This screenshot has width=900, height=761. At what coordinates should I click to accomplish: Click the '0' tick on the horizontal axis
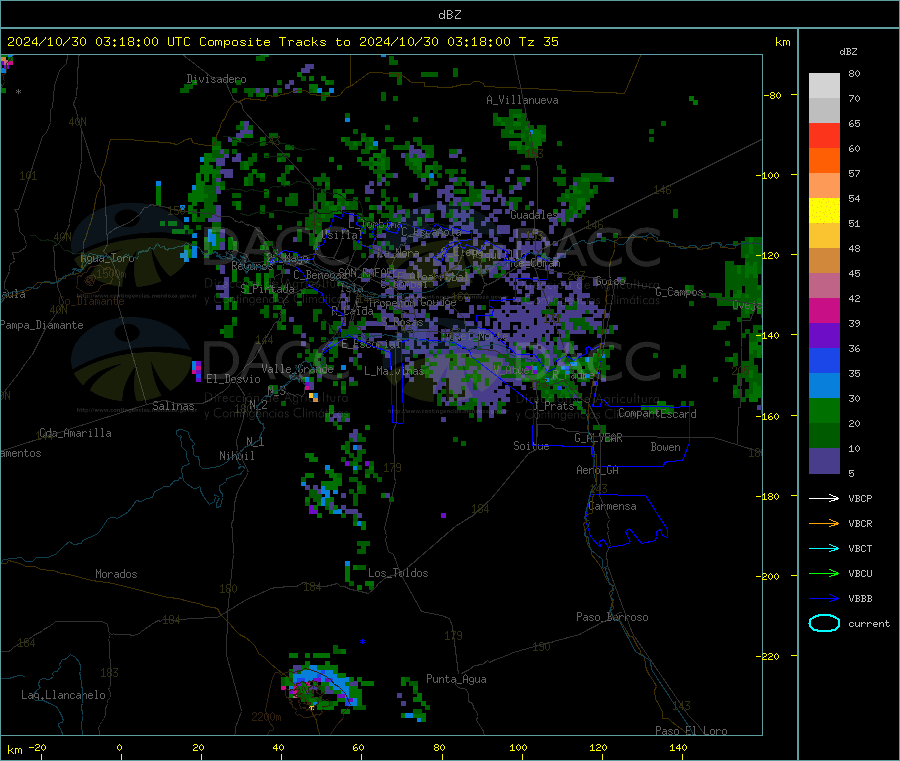click(119, 747)
